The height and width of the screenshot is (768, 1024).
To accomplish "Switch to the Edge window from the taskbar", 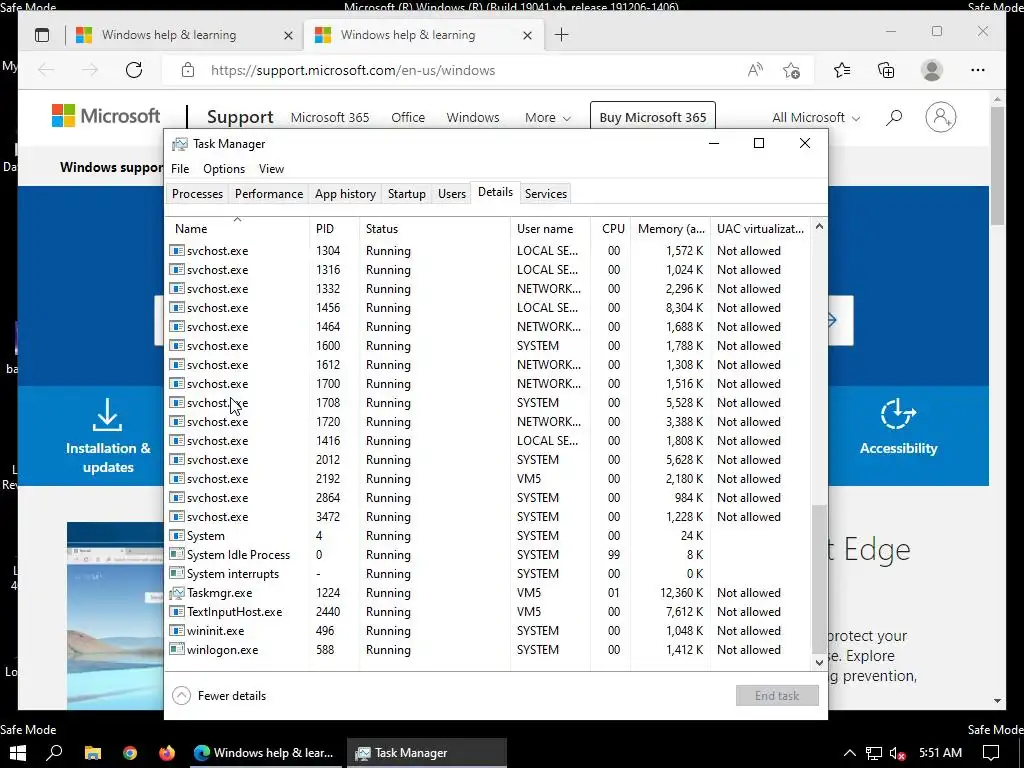I will [x=264, y=753].
